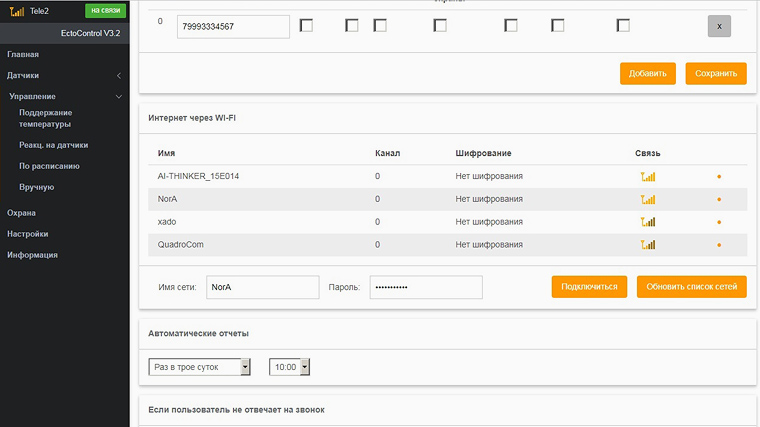The image size is (760, 427).
Task: Click the Tele2 signal strength icon
Action: [17, 11]
